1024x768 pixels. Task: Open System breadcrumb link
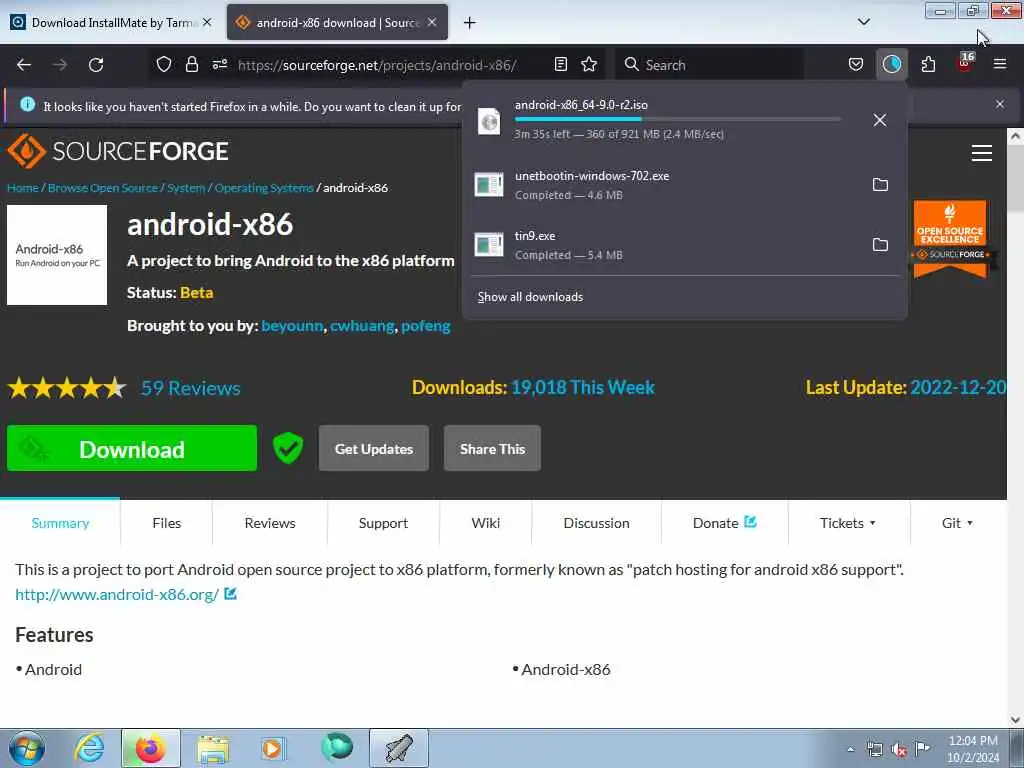click(x=186, y=188)
